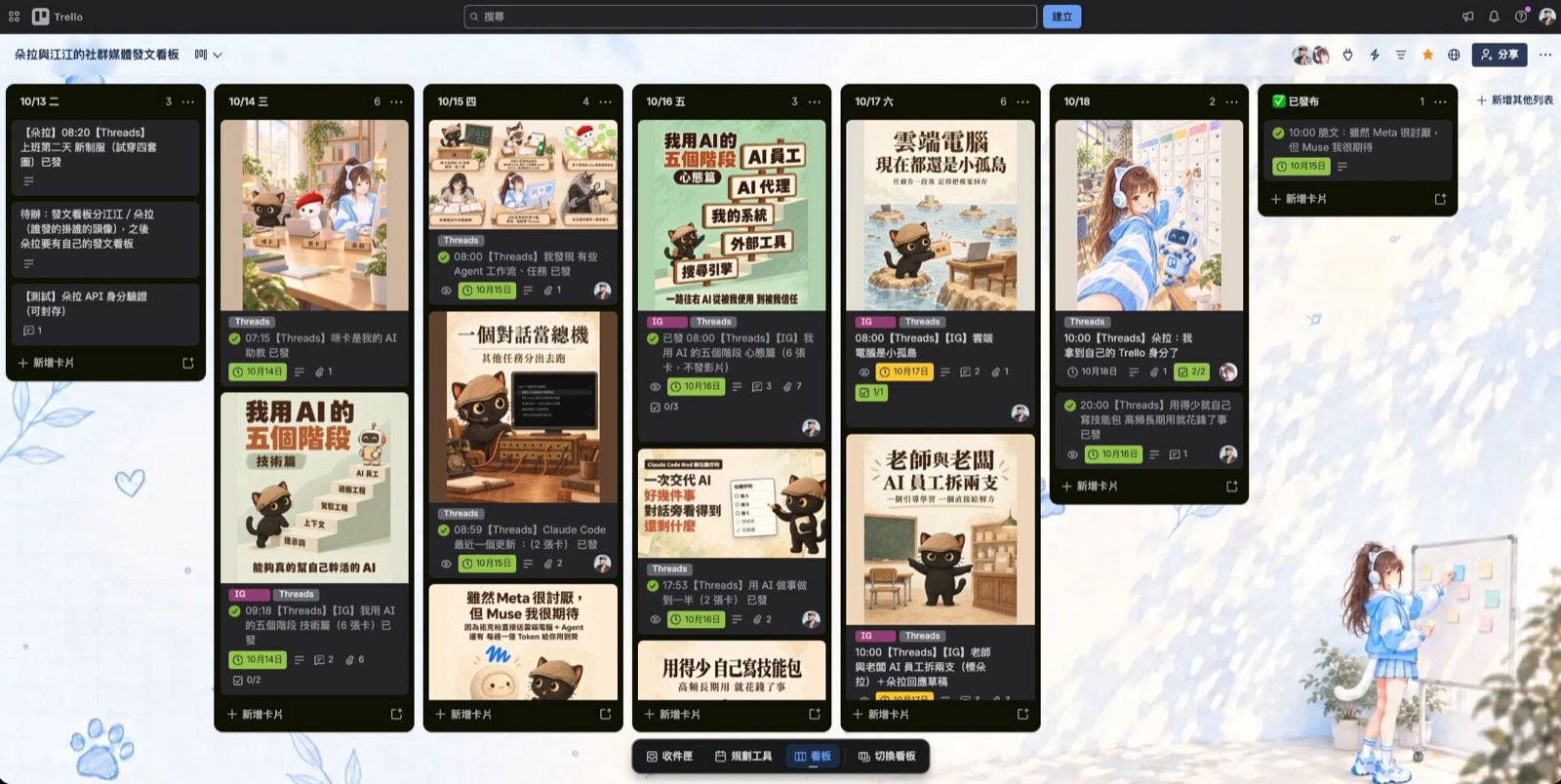Open the automation lightning bolt icon

[1374, 55]
